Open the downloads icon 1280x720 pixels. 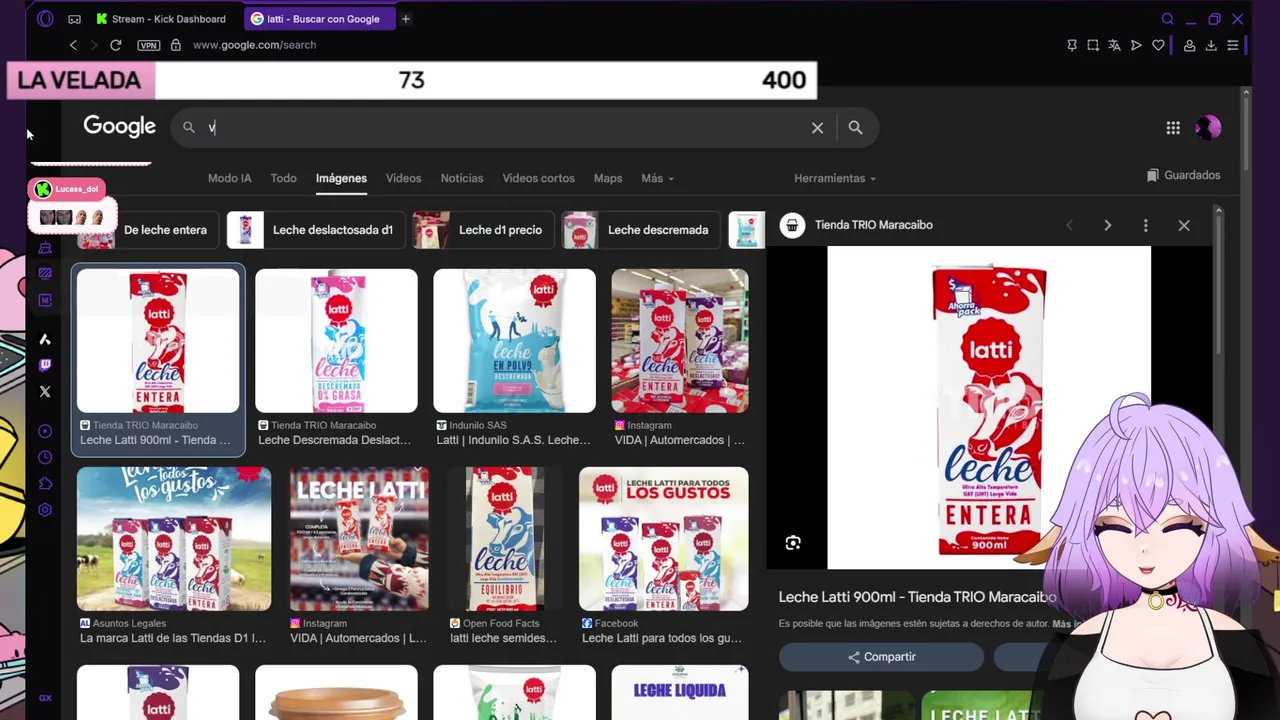click(1211, 45)
